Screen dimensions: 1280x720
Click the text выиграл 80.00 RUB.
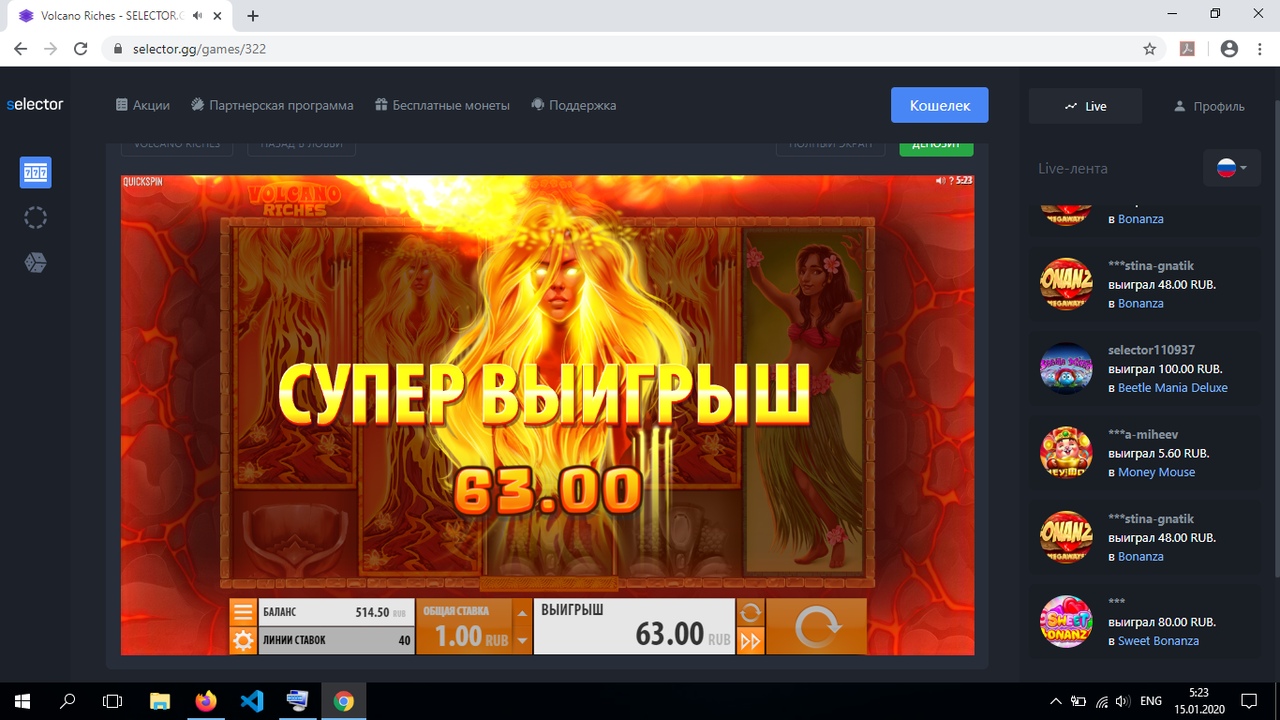[x=1162, y=622]
